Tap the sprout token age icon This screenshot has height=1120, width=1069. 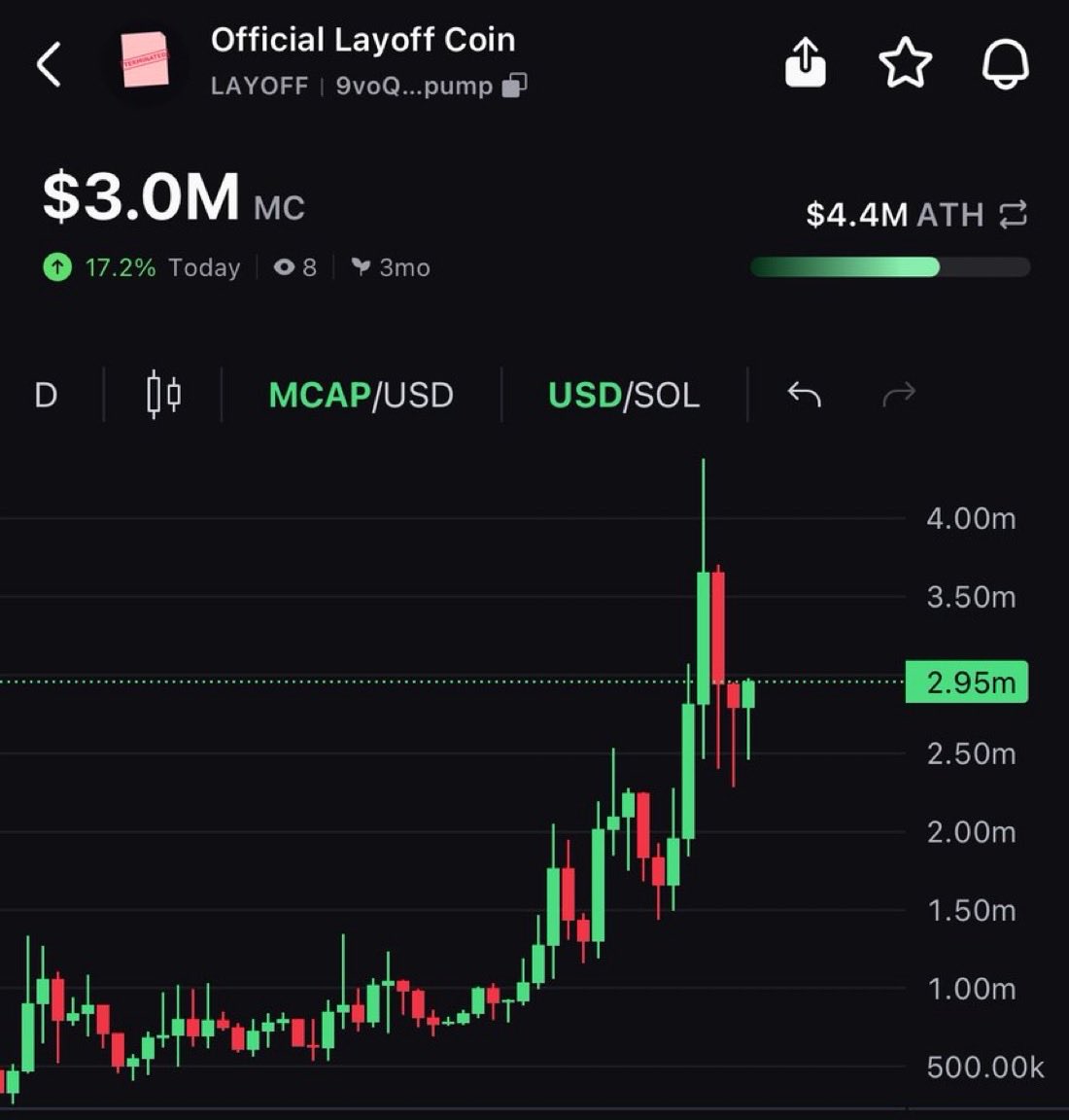(361, 267)
